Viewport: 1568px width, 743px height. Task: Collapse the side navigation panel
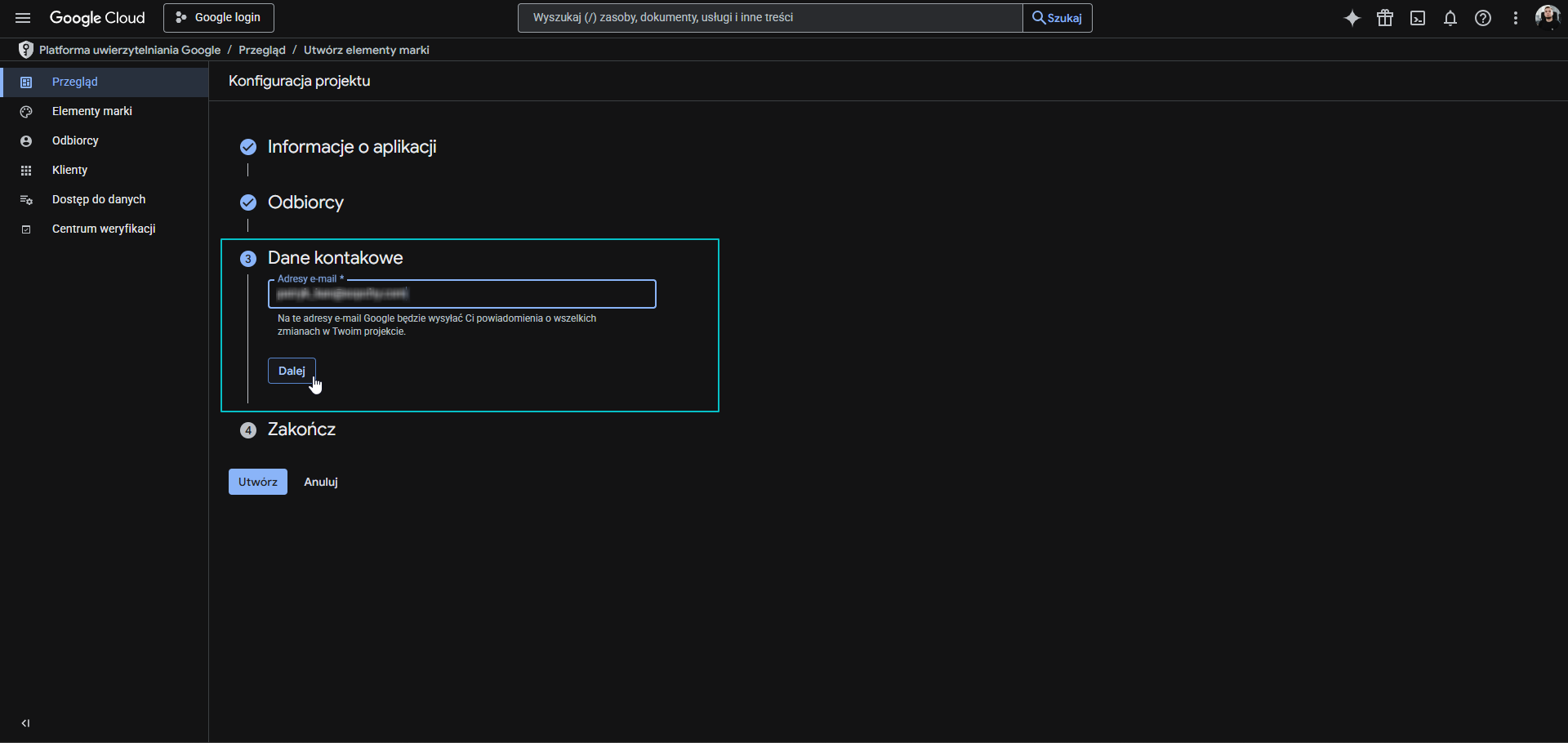[25, 723]
